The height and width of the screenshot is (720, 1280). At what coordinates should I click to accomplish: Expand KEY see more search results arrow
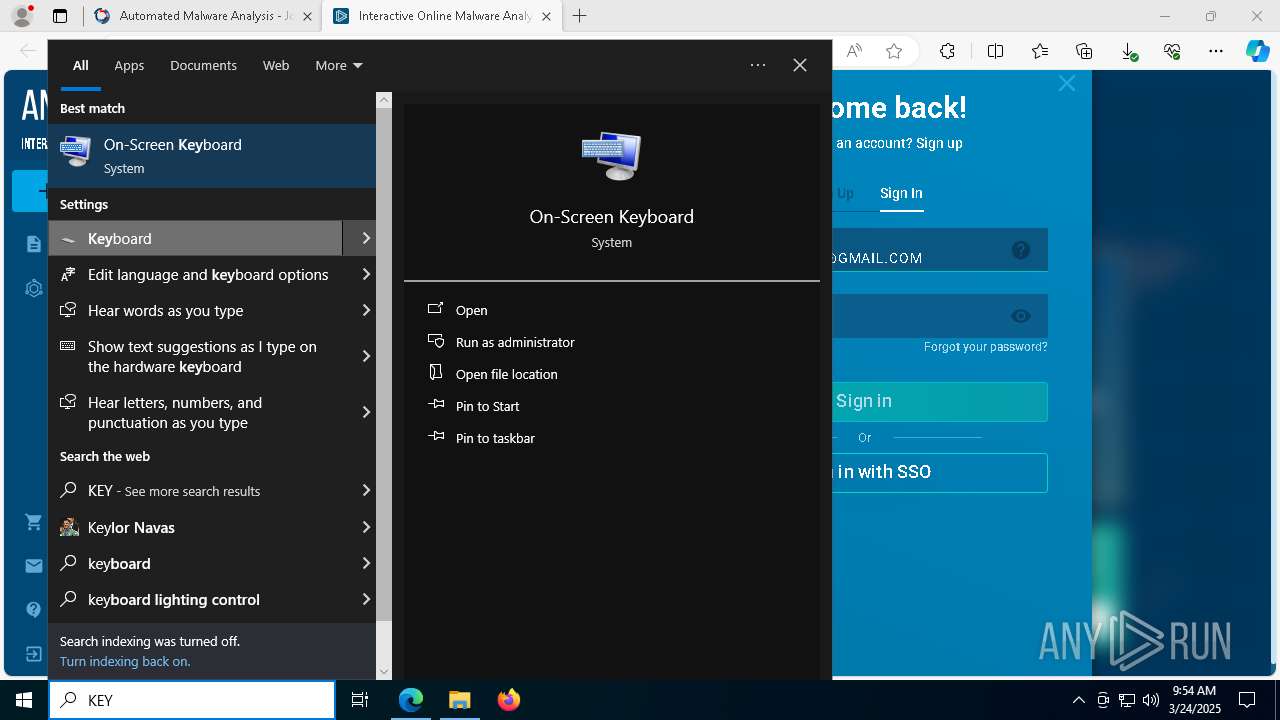pos(366,490)
